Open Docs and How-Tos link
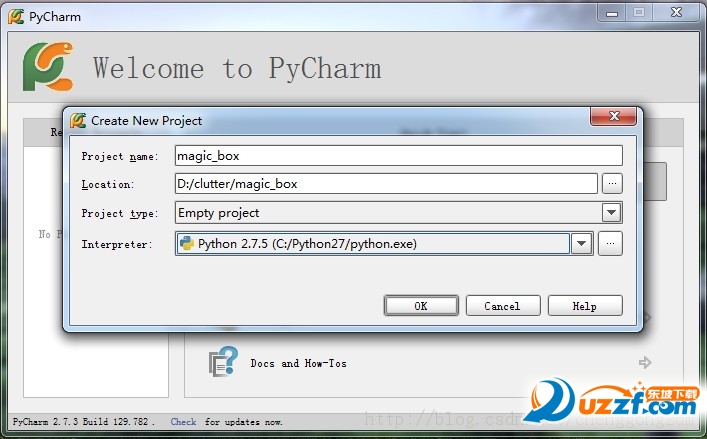The image size is (707, 439). pos(298,363)
